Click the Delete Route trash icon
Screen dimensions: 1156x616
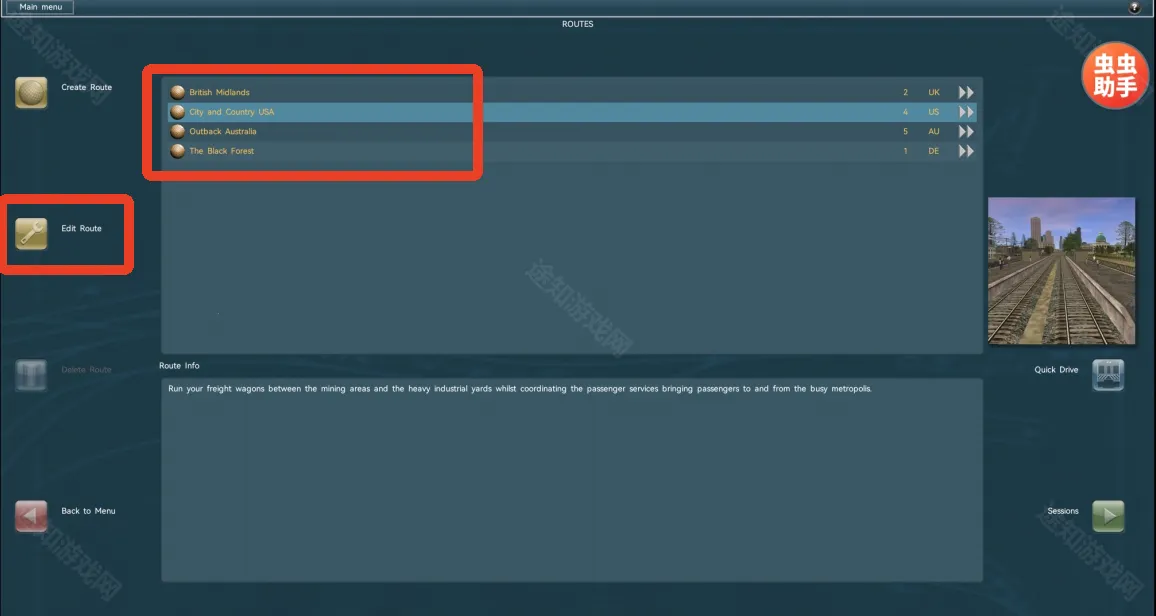pyautogui.click(x=31, y=375)
